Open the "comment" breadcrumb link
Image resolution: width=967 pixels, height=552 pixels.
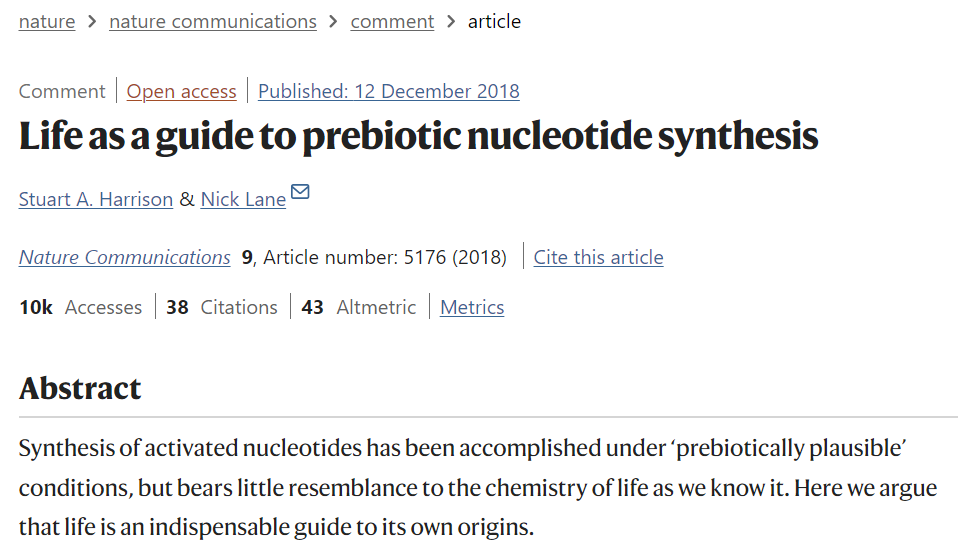[392, 21]
